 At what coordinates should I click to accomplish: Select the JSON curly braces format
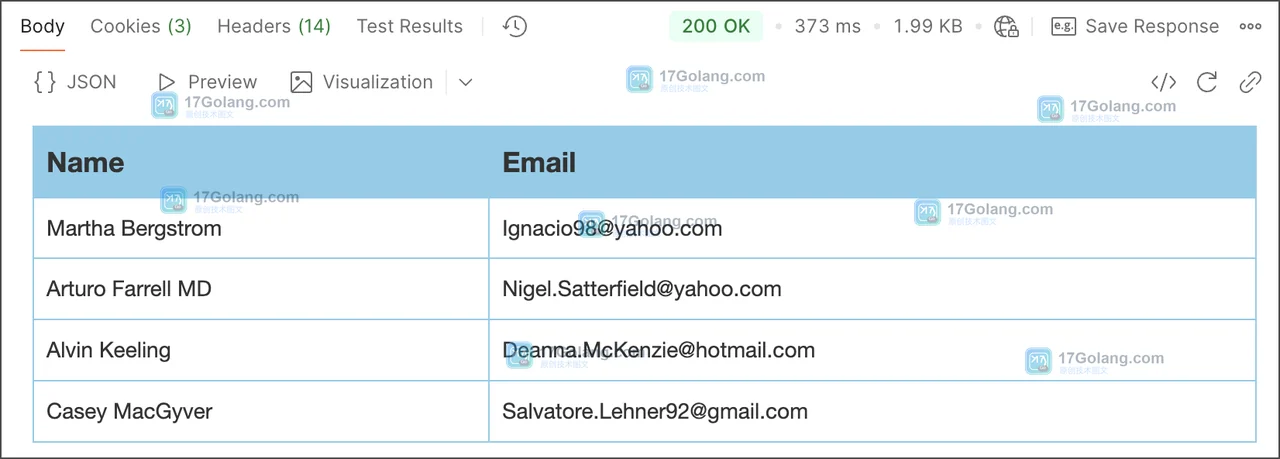[x=75, y=82]
